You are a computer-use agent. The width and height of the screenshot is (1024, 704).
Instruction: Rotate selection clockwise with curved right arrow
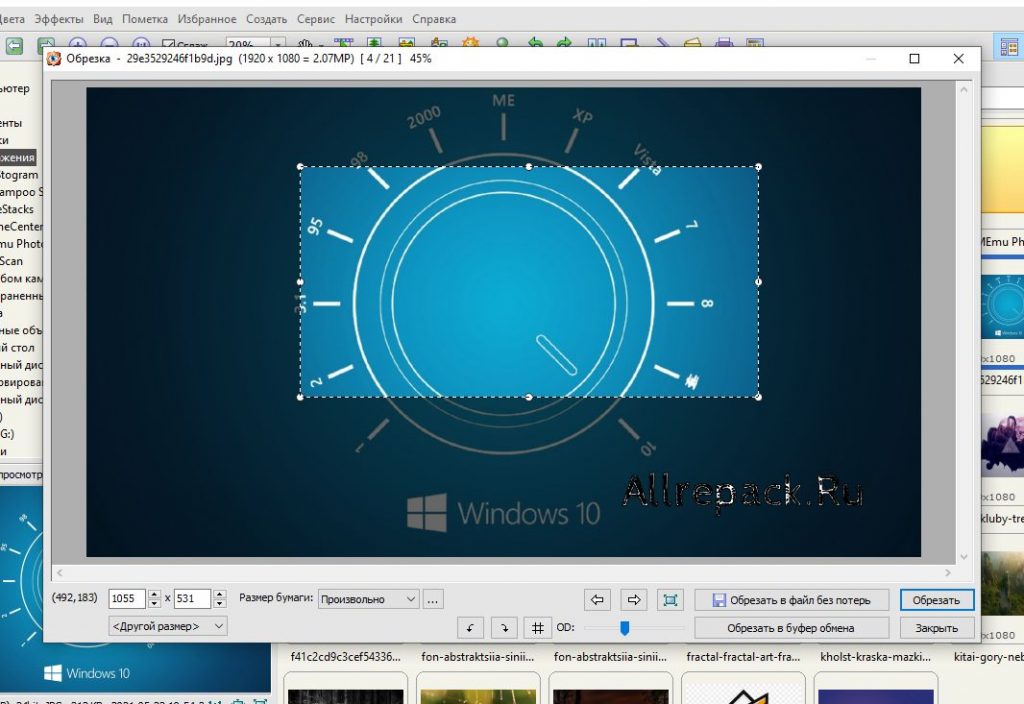tap(504, 628)
